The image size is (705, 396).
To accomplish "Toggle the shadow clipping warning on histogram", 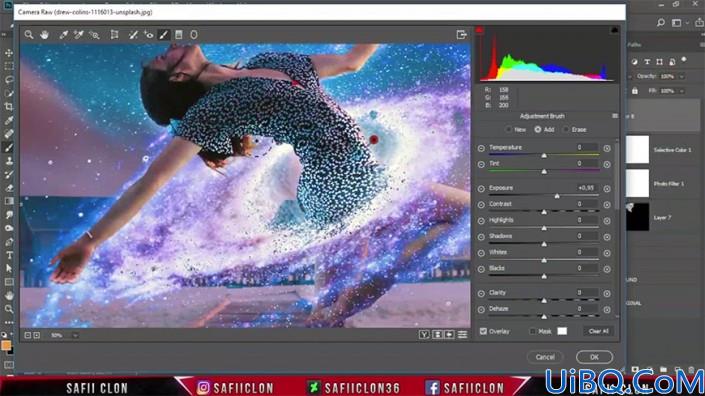I will [x=479, y=30].
